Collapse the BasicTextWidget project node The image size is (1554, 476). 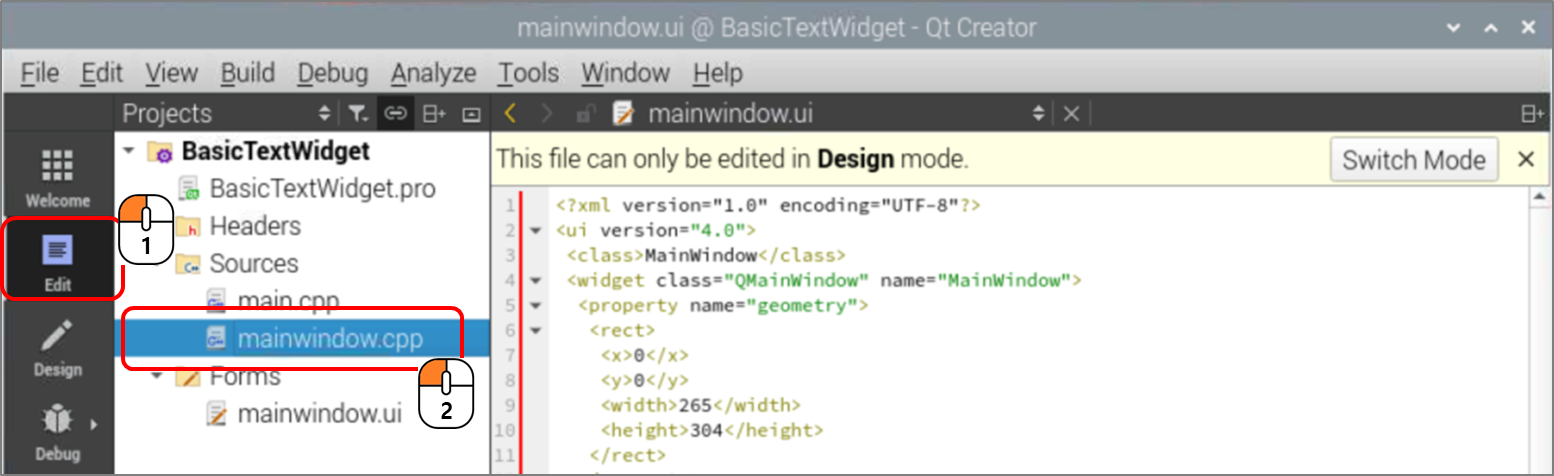(129, 152)
